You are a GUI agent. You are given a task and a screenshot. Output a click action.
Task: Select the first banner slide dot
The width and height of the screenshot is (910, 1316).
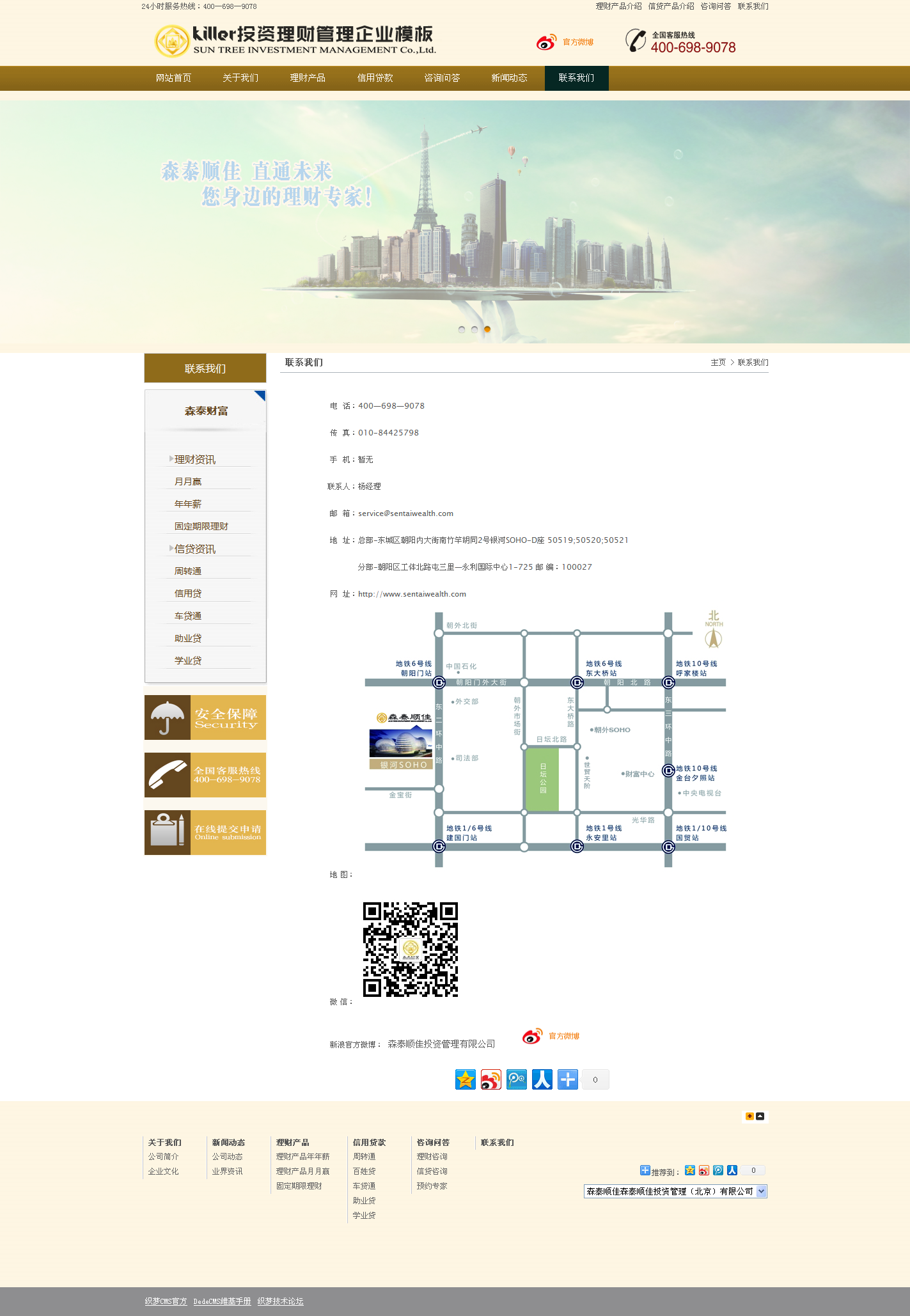(x=462, y=329)
